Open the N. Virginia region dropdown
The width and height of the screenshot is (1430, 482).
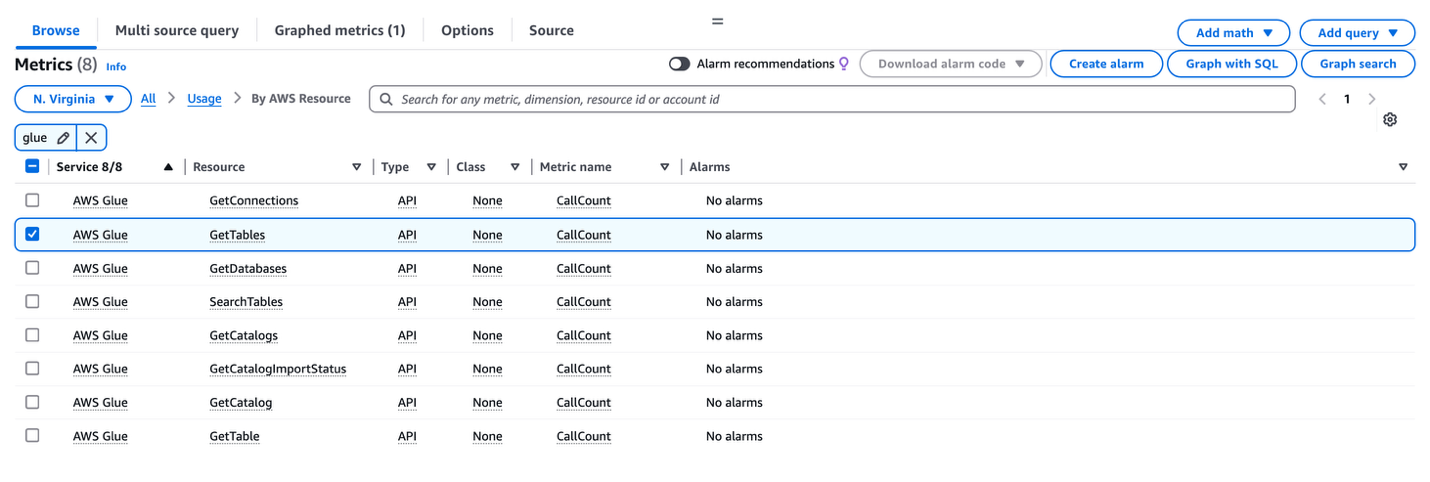73,99
